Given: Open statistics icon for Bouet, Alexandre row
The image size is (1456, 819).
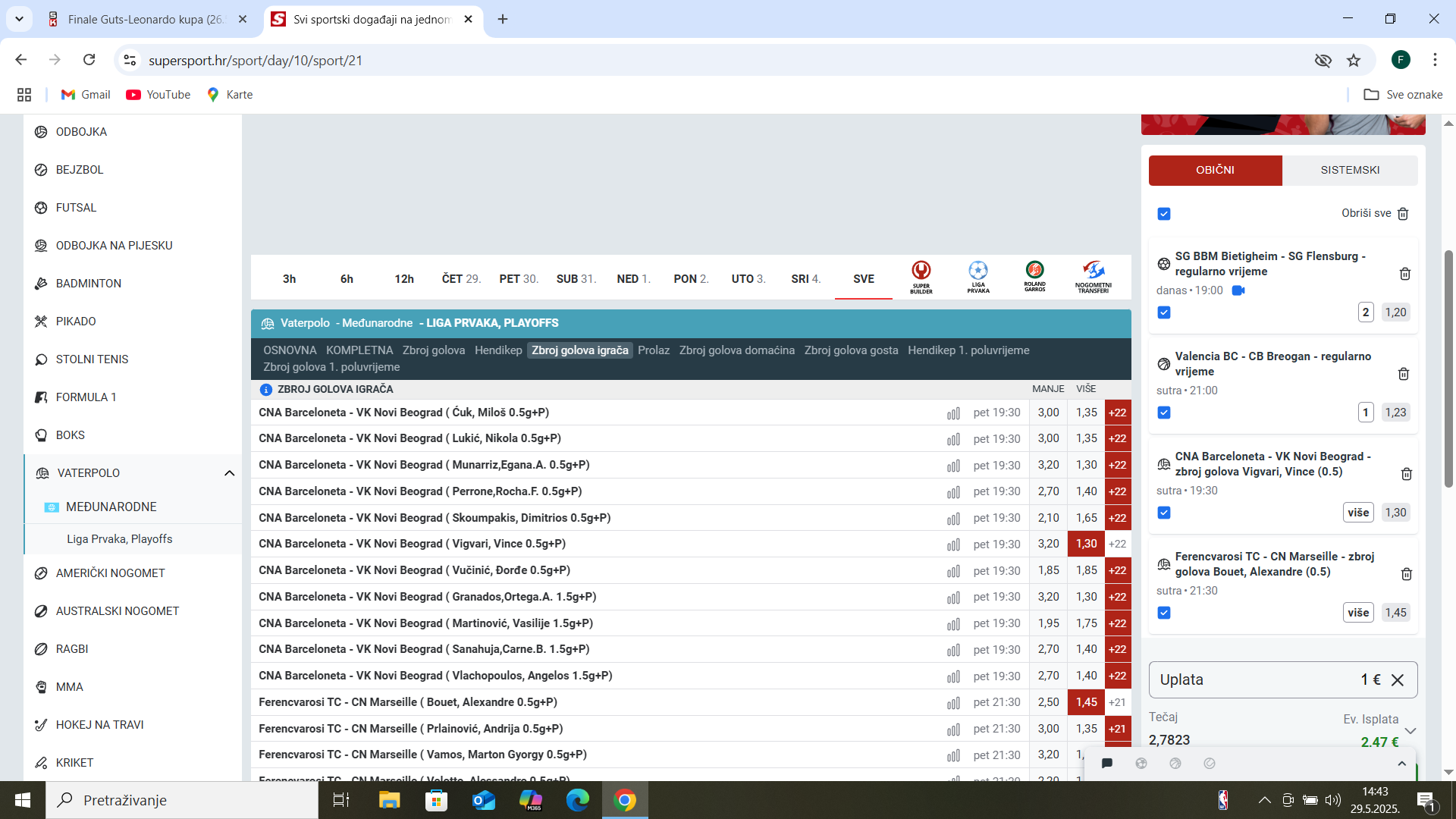Looking at the screenshot, I should pyautogui.click(x=953, y=703).
